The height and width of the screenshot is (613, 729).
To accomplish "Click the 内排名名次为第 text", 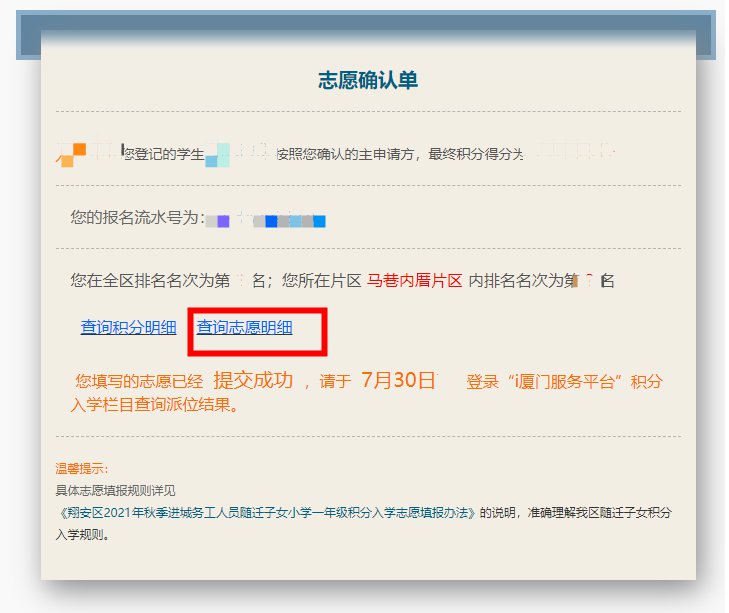I will [x=523, y=280].
